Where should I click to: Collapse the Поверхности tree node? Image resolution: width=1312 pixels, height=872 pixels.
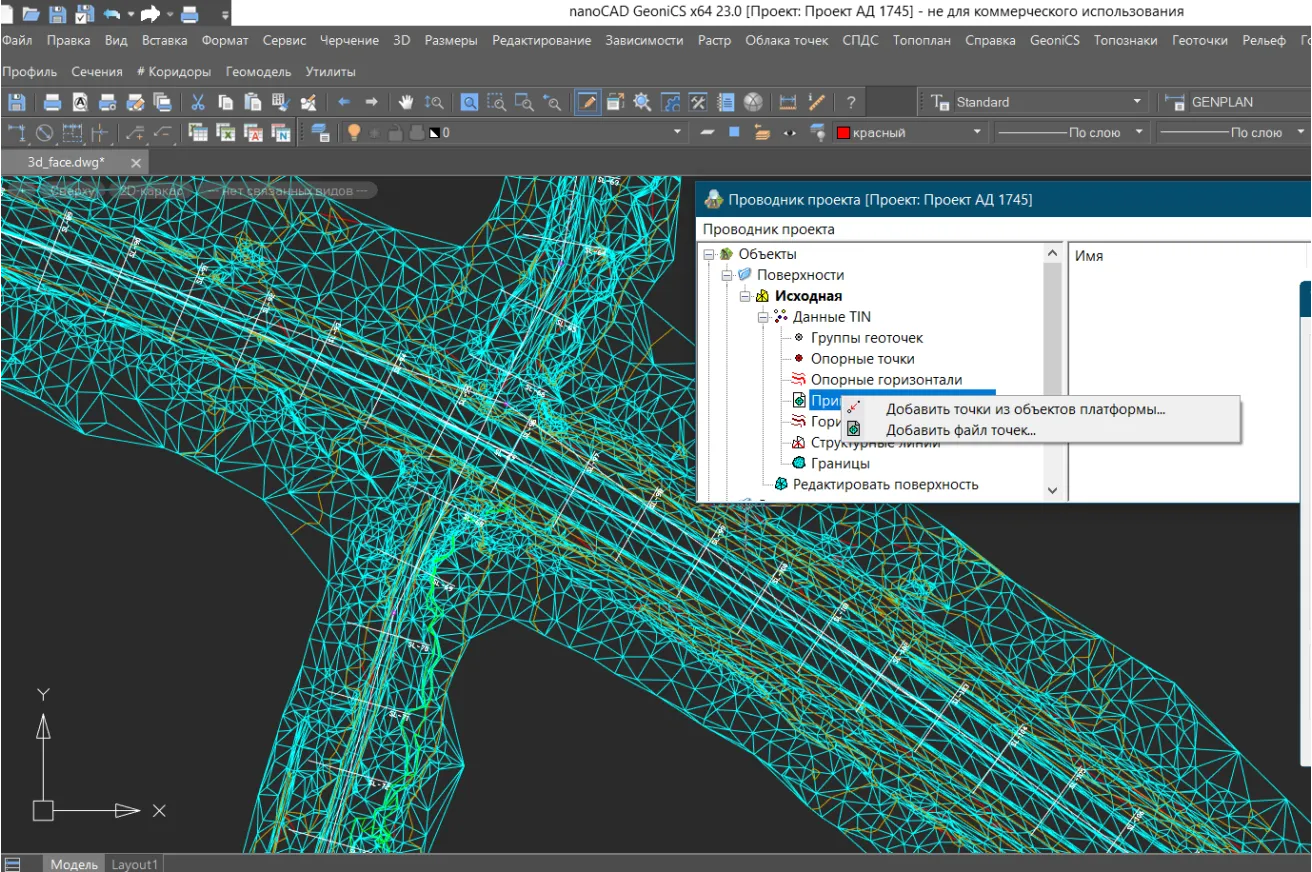(x=726, y=275)
